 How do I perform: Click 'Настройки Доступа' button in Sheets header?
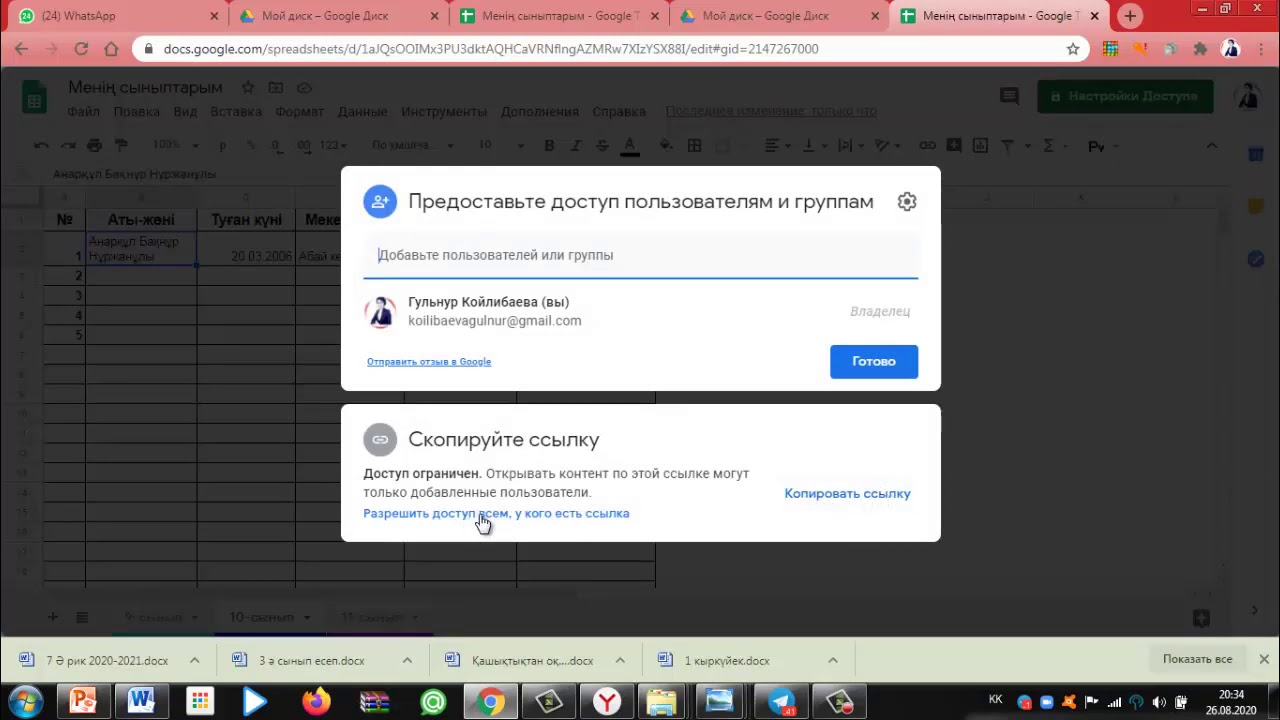coord(1125,96)
